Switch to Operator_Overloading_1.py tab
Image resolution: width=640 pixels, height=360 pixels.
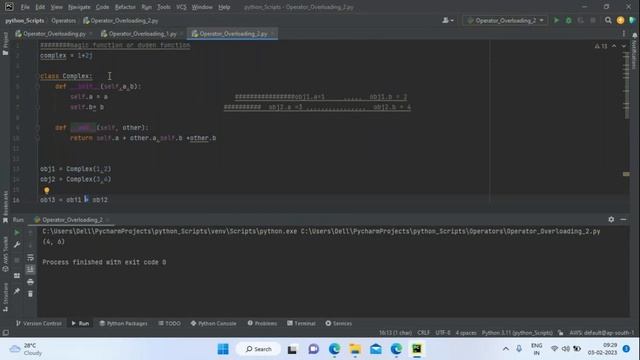142,34
